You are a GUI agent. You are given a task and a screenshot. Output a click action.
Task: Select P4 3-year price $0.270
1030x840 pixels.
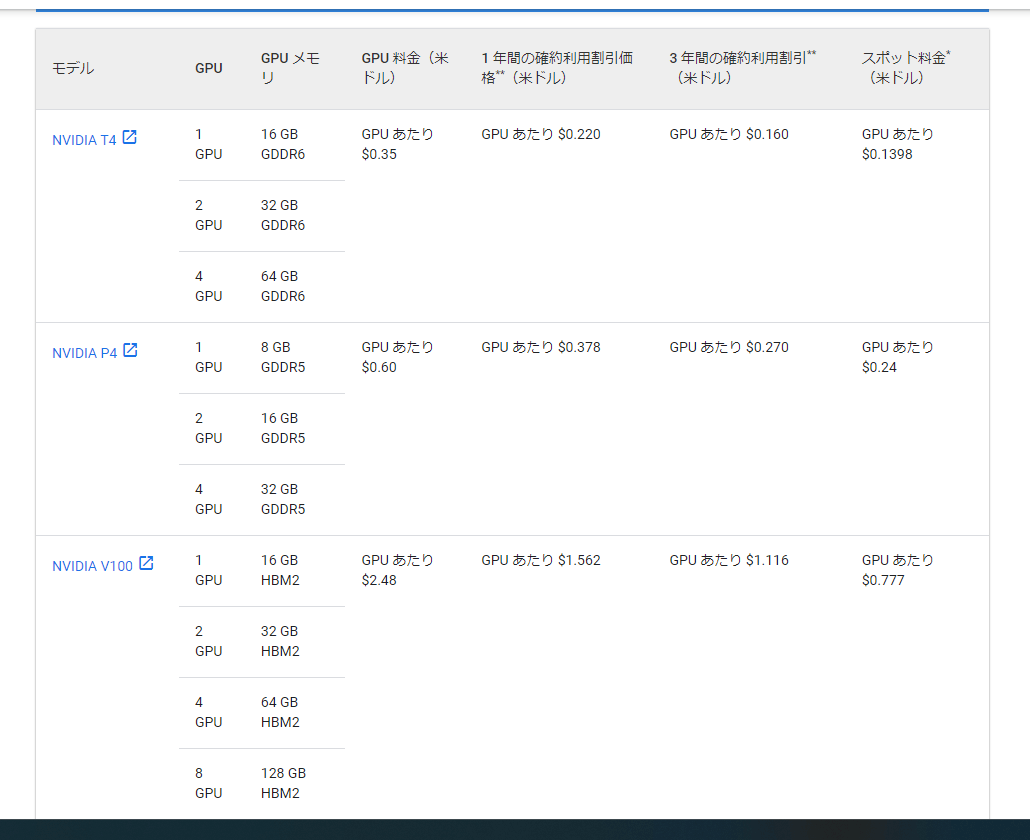tap(729, 347)
